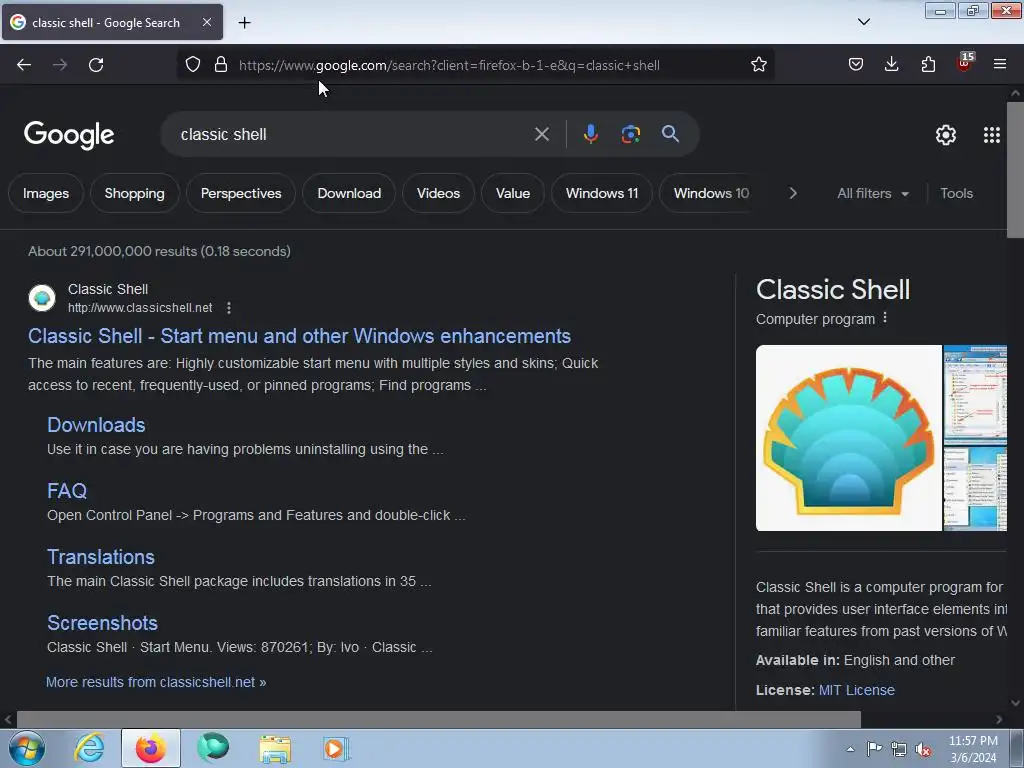Open a new tab with the plus button
Image resolution: width=1024 pixels, height=768 pixels.
coord(244,23)
